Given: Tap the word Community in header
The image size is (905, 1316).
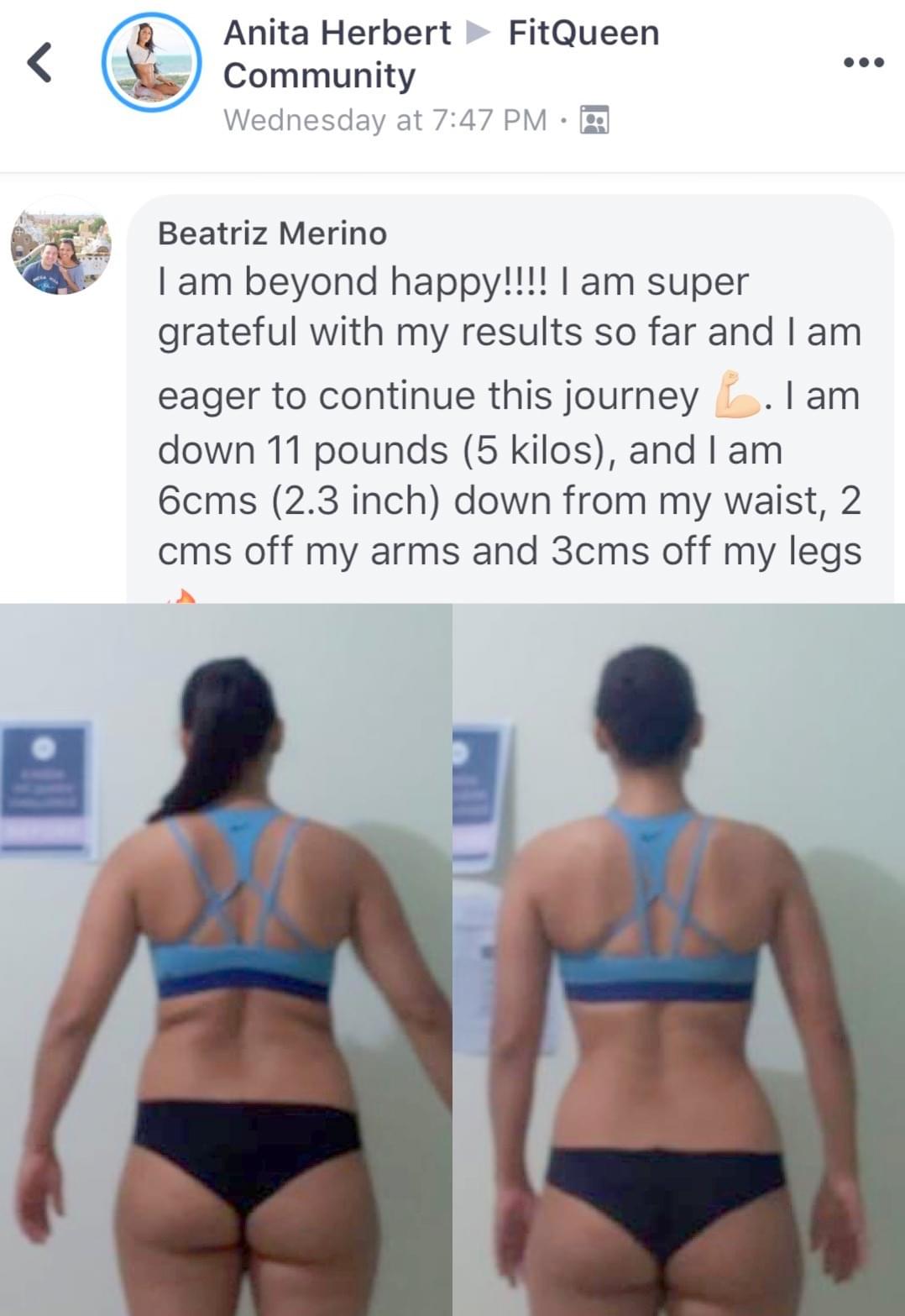Looking at the screenshot, I should pos(319,76).
